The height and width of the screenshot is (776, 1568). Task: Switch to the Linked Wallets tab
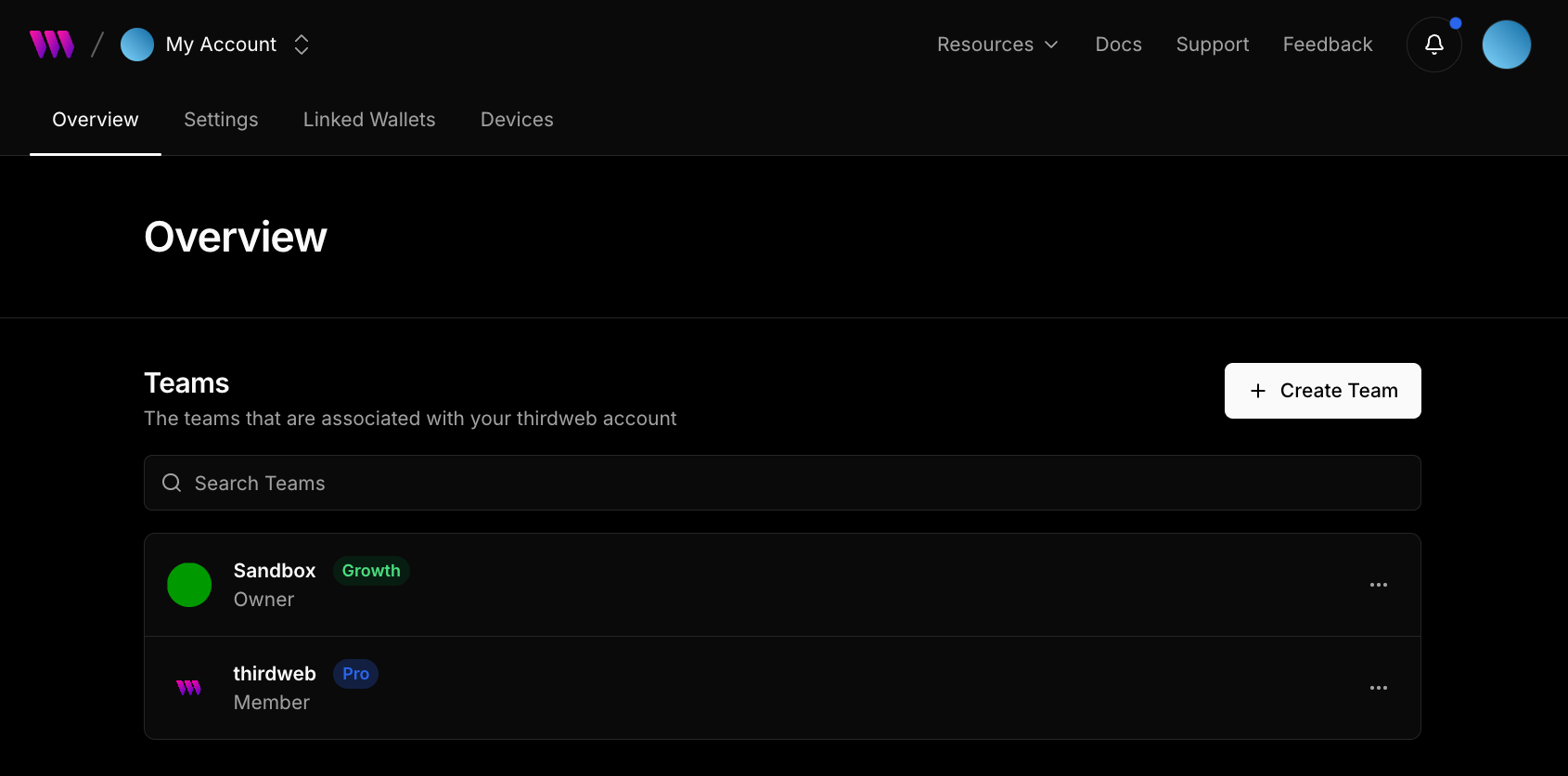369,120
